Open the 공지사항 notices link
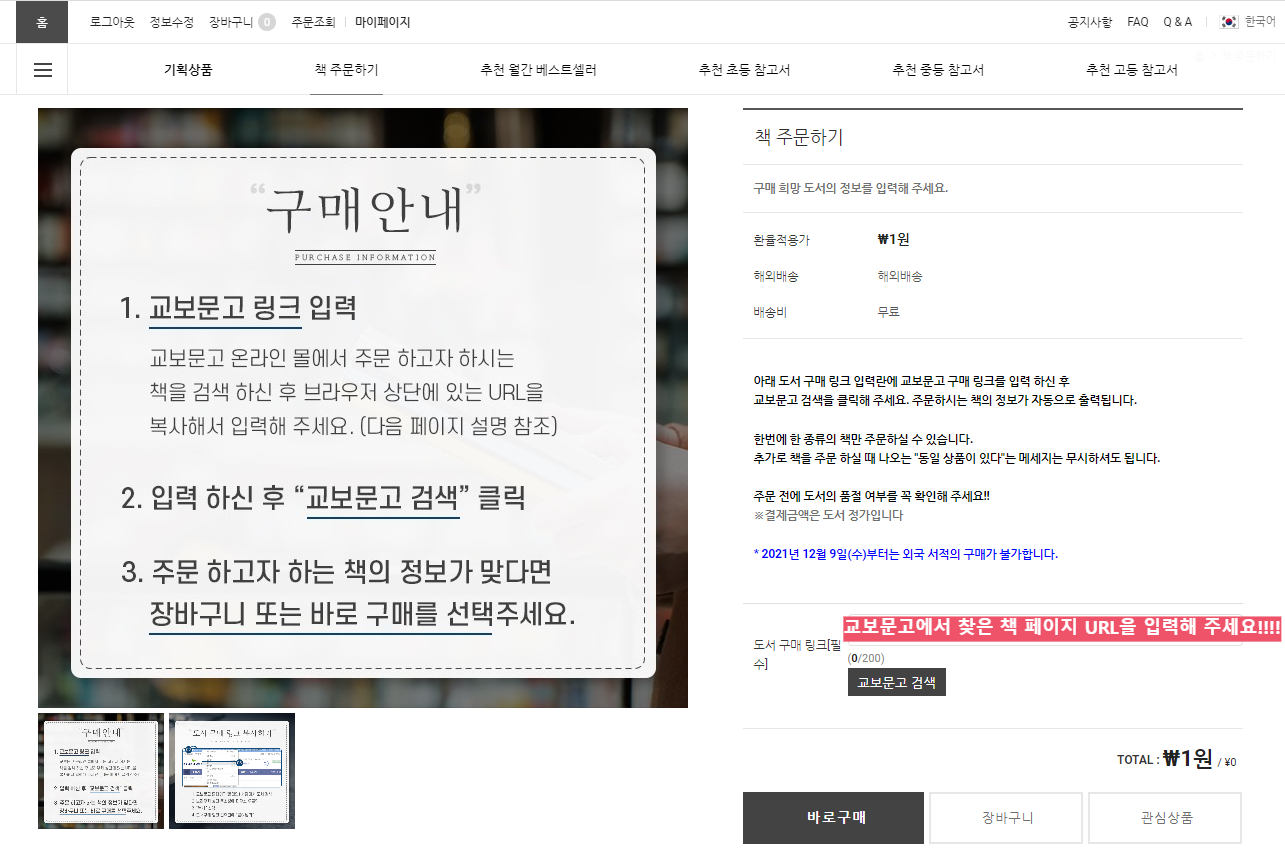Viewport: 1285px width, 858px height. pyautogui.click(x=1090, y=22)
